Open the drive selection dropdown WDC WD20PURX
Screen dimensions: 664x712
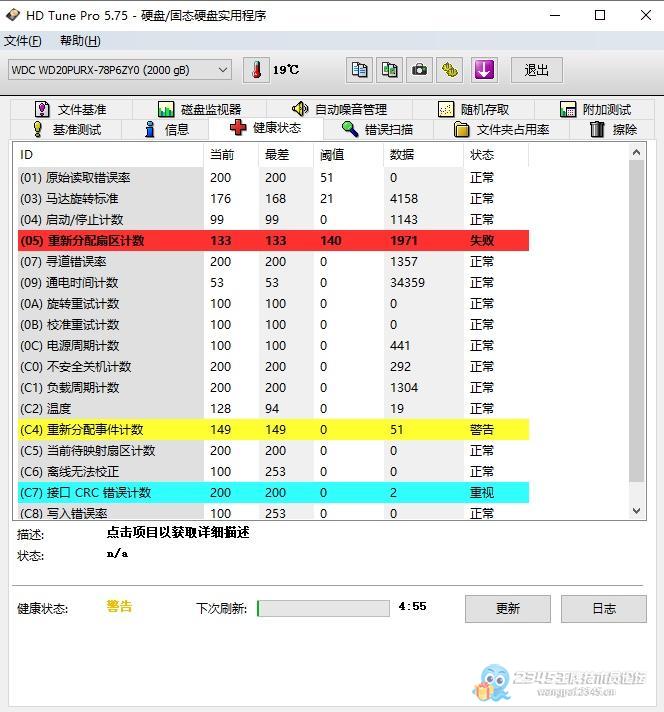click(x=119, y=70)
